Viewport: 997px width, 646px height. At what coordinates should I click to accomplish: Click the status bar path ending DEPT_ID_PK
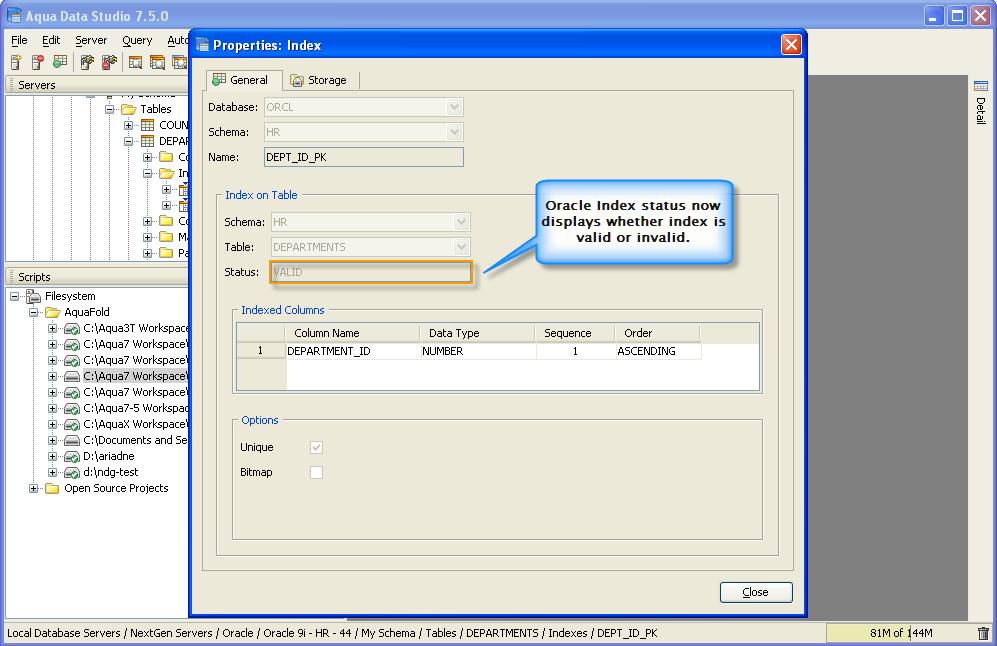tap(332, 633)
